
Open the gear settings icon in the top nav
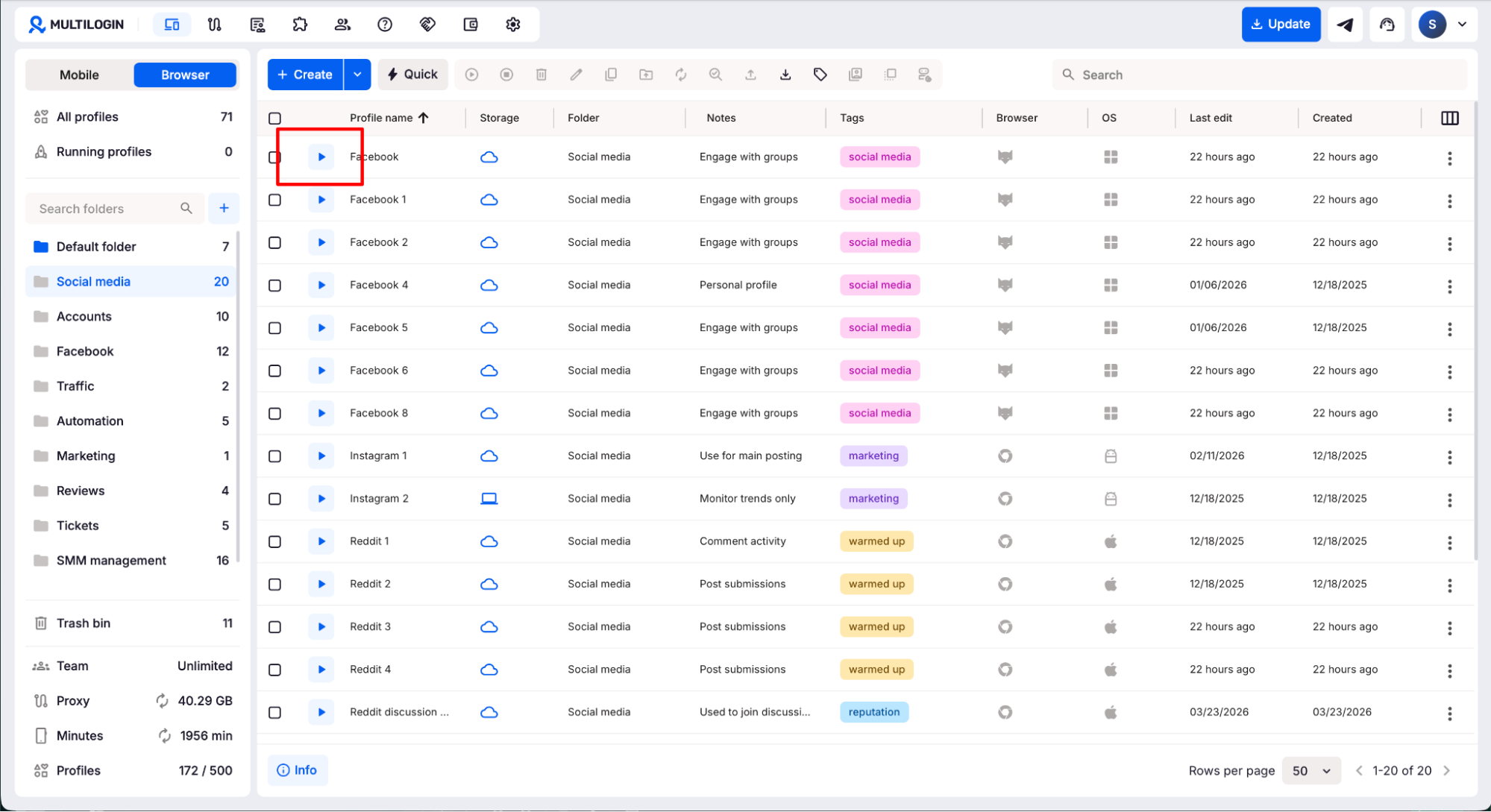[x=513, y=25]
